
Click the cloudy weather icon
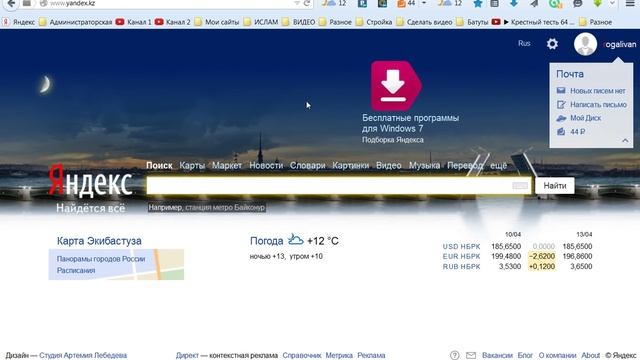(296, 240)
